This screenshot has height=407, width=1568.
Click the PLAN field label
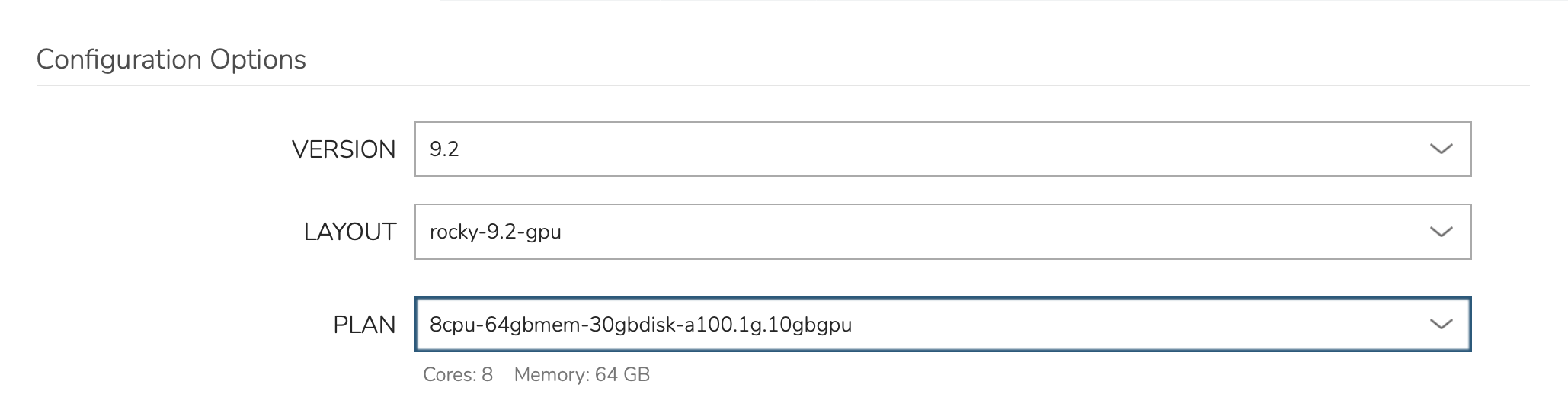coord(364,325)
